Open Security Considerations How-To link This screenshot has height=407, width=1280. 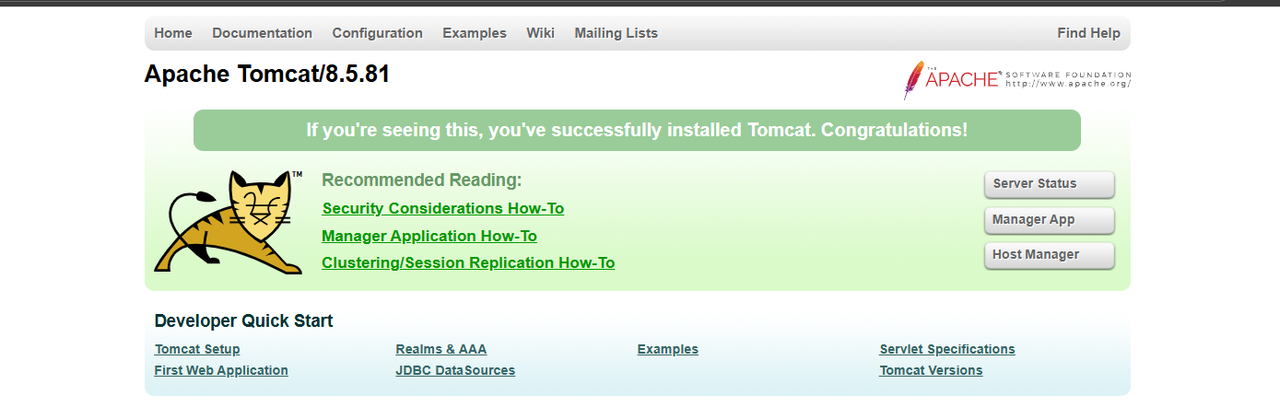(443, 209)
